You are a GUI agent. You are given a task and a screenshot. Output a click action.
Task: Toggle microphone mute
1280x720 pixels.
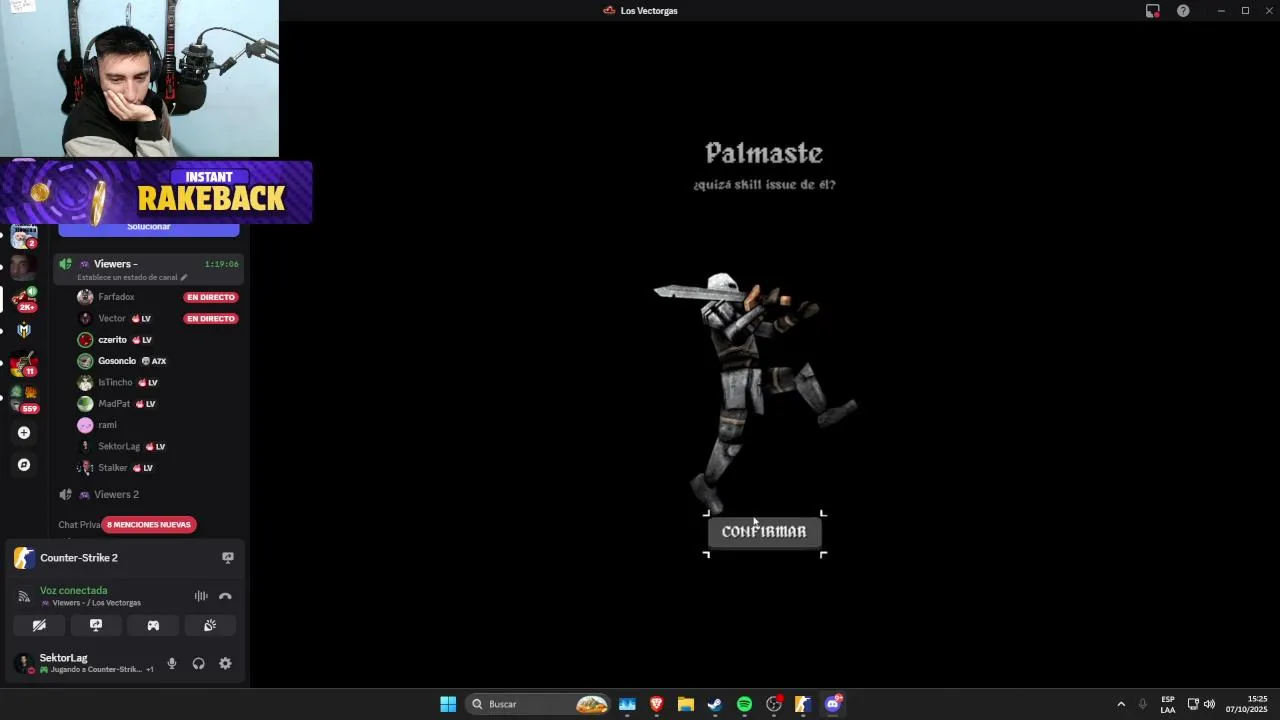(x=172, y=663)
